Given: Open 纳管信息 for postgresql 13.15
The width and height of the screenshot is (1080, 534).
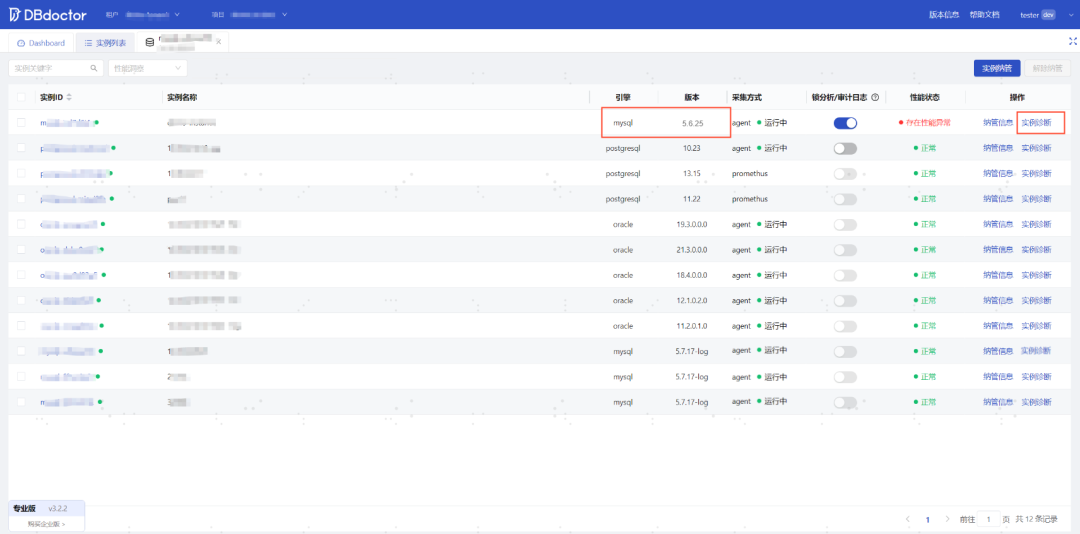Looking at the screenshot, I should [998, 174].
